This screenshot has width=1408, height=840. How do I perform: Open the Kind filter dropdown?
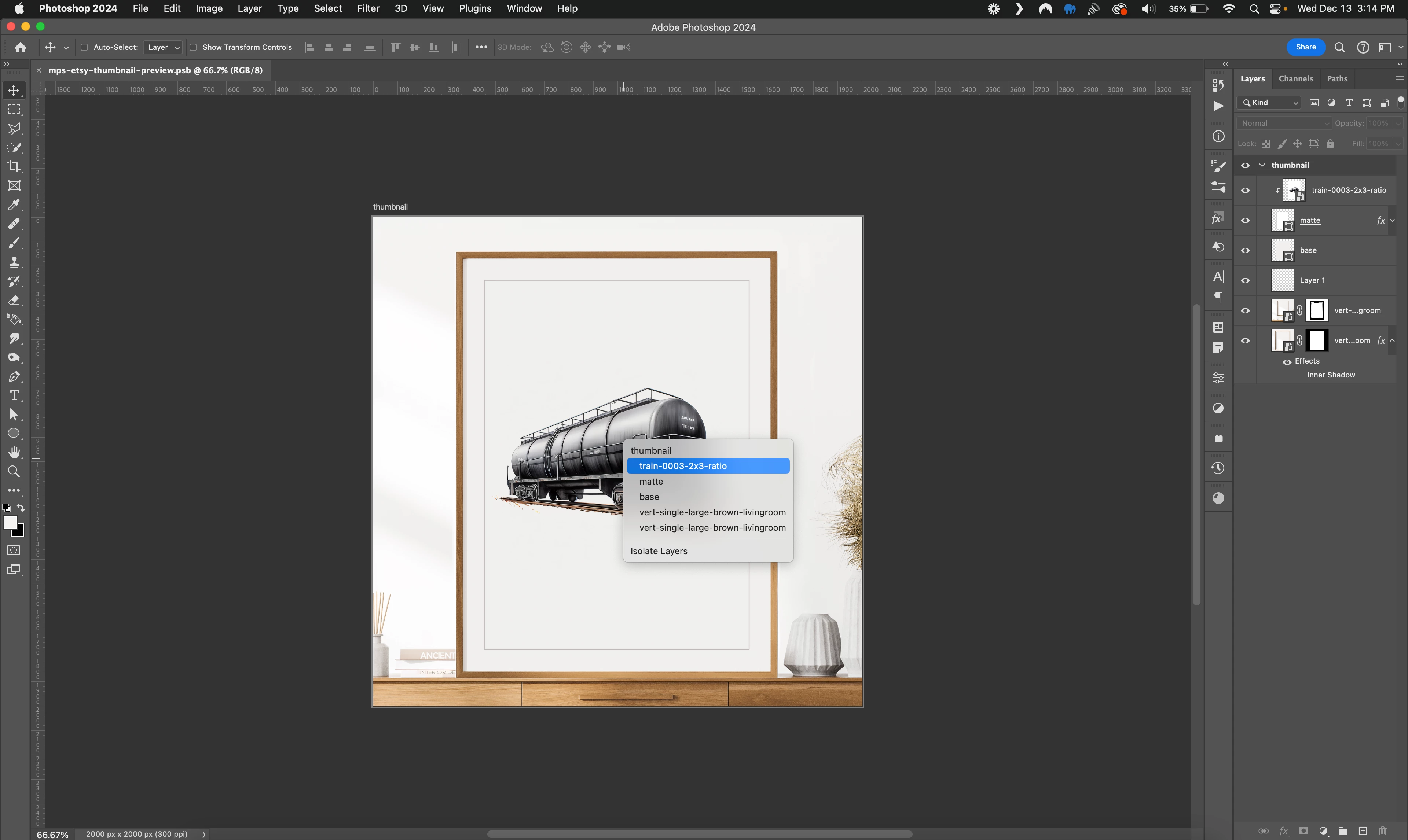point(1269,103)
